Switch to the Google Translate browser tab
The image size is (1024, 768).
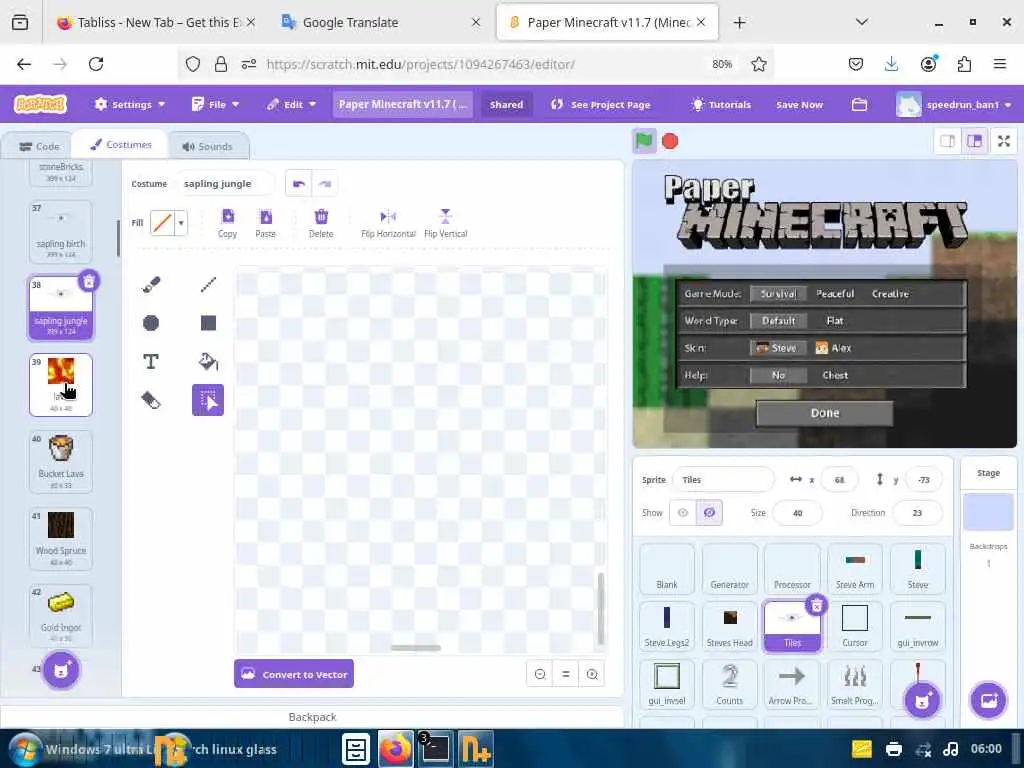pos(381,22)
